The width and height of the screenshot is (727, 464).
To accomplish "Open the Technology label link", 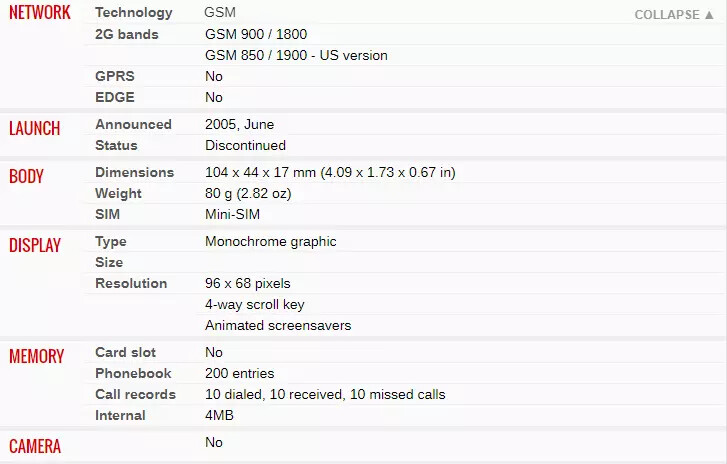I will click(x=134, y=13).
